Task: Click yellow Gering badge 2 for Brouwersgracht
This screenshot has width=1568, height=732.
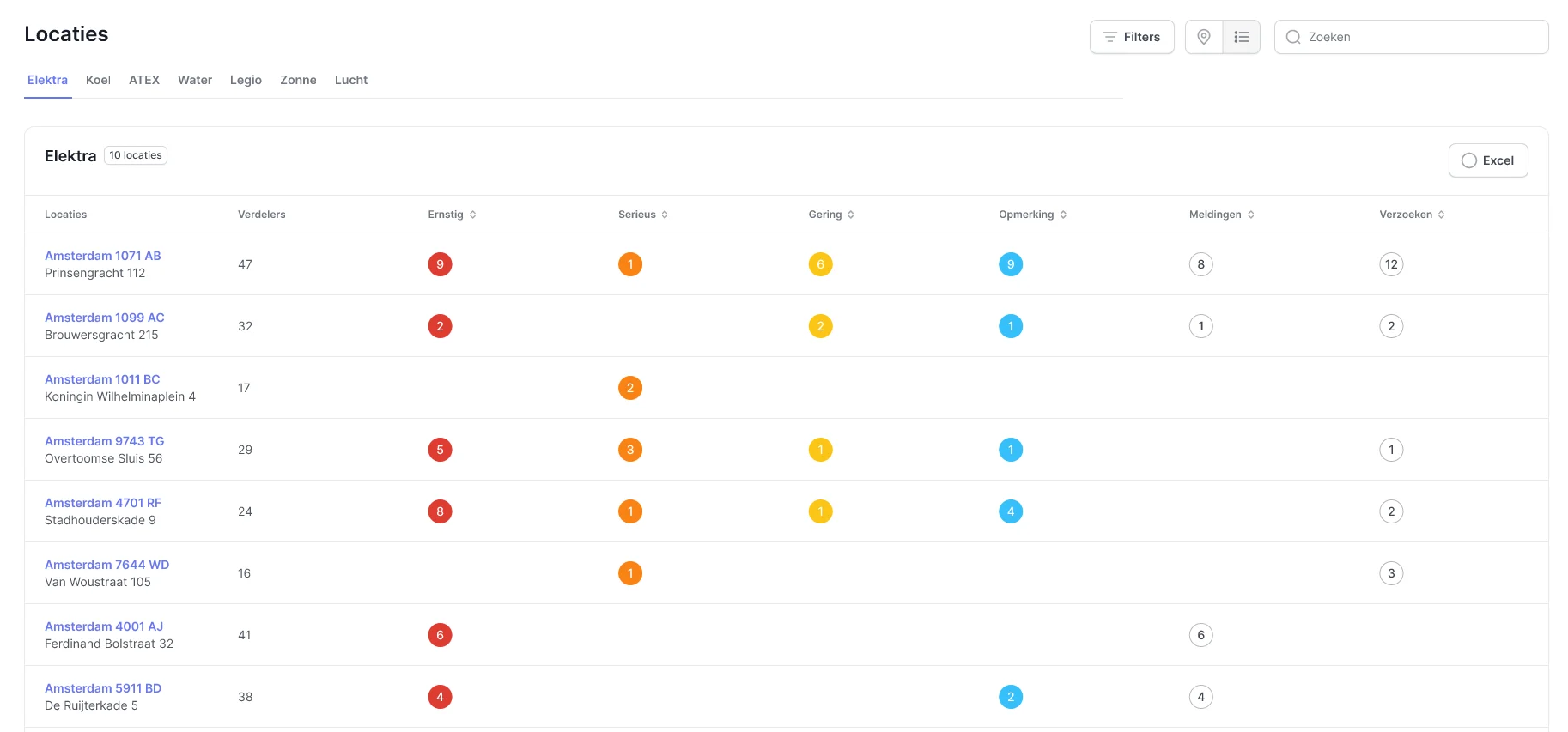Action: click(x=820, y=326)
